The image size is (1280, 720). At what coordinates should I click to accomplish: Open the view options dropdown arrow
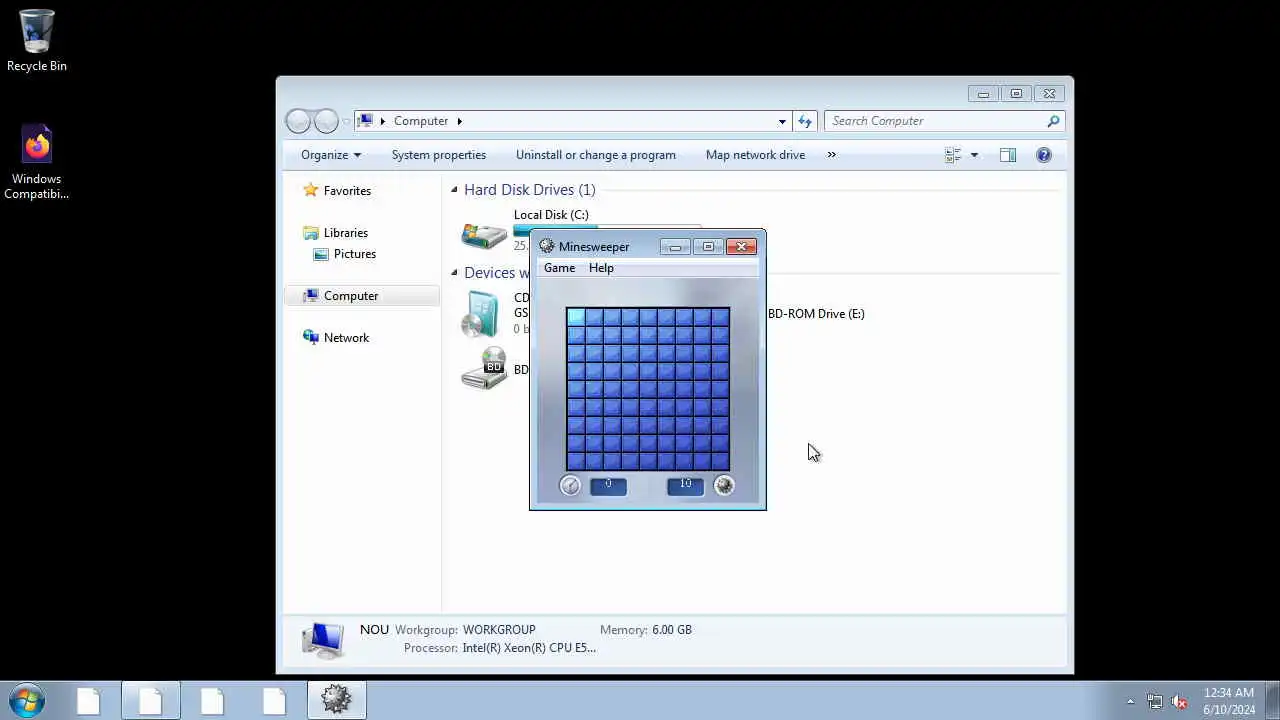point(974,155)
